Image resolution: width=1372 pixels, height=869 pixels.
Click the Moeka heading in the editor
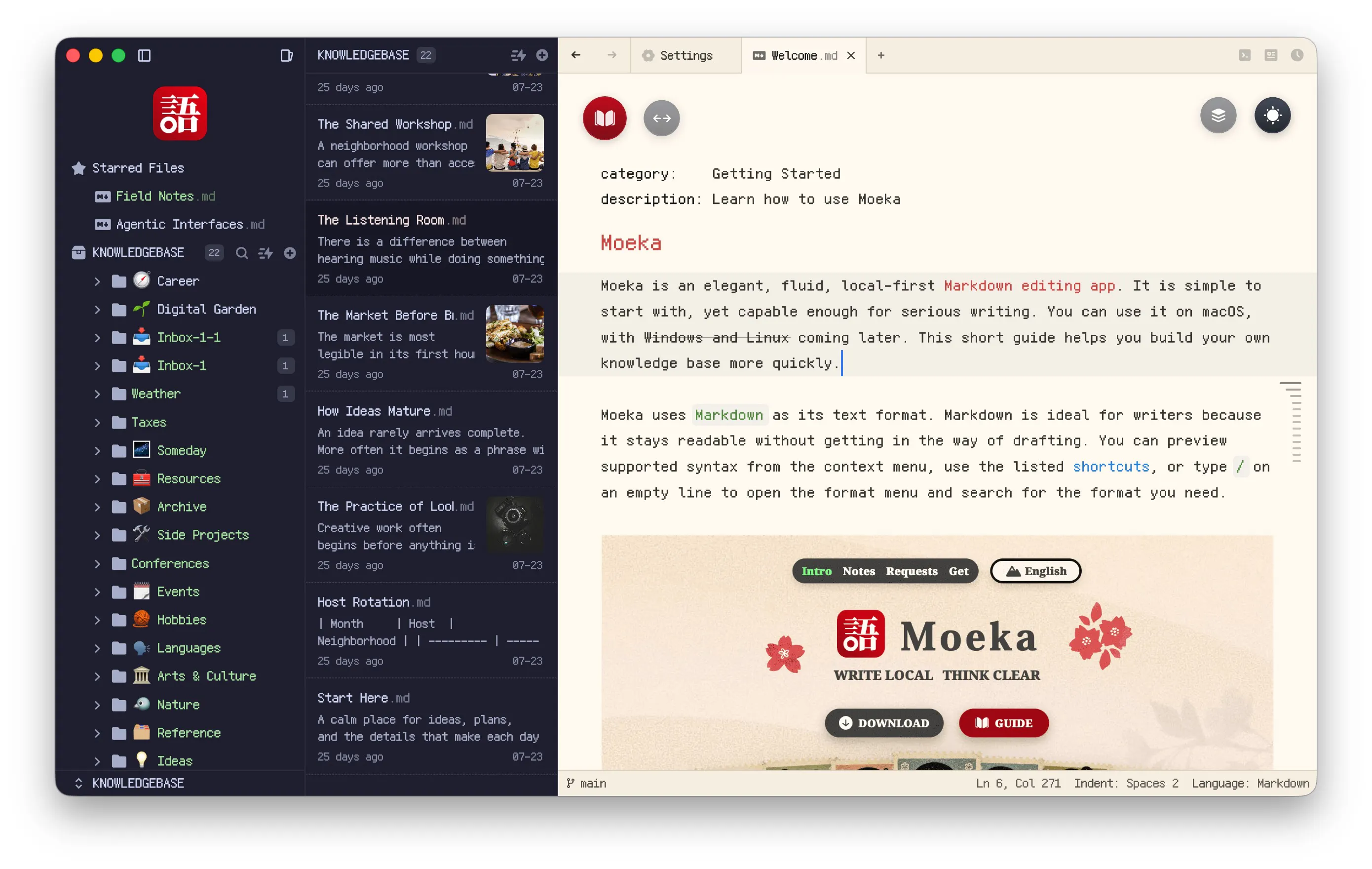[x=631, y=243]
